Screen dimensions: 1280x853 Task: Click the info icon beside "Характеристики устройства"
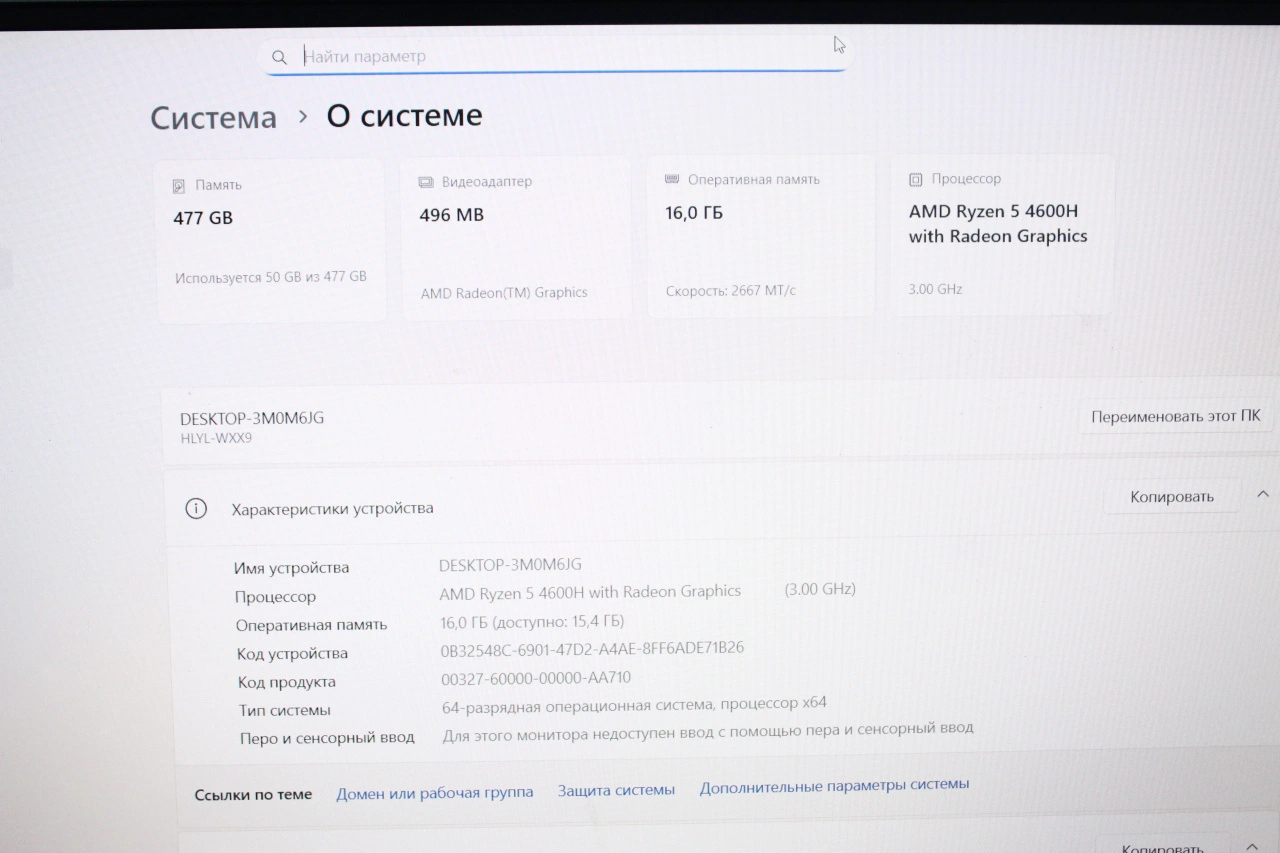196,509
